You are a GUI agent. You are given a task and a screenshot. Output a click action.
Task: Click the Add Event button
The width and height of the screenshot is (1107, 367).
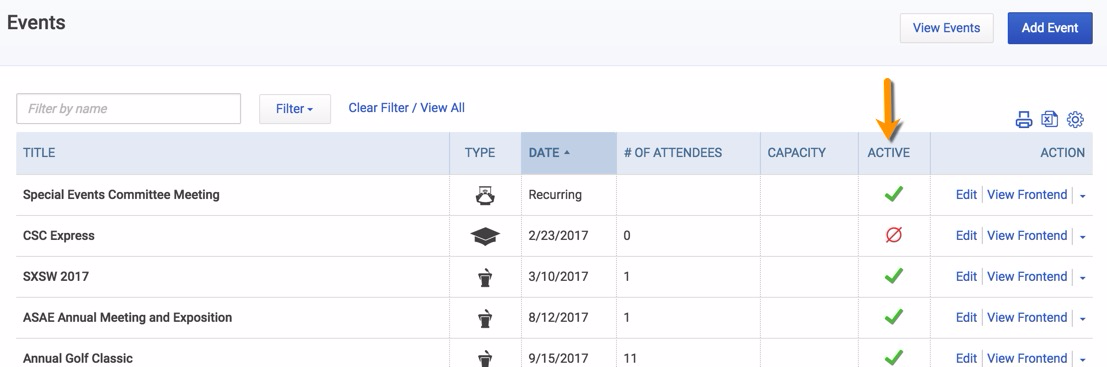(1050, 28)
